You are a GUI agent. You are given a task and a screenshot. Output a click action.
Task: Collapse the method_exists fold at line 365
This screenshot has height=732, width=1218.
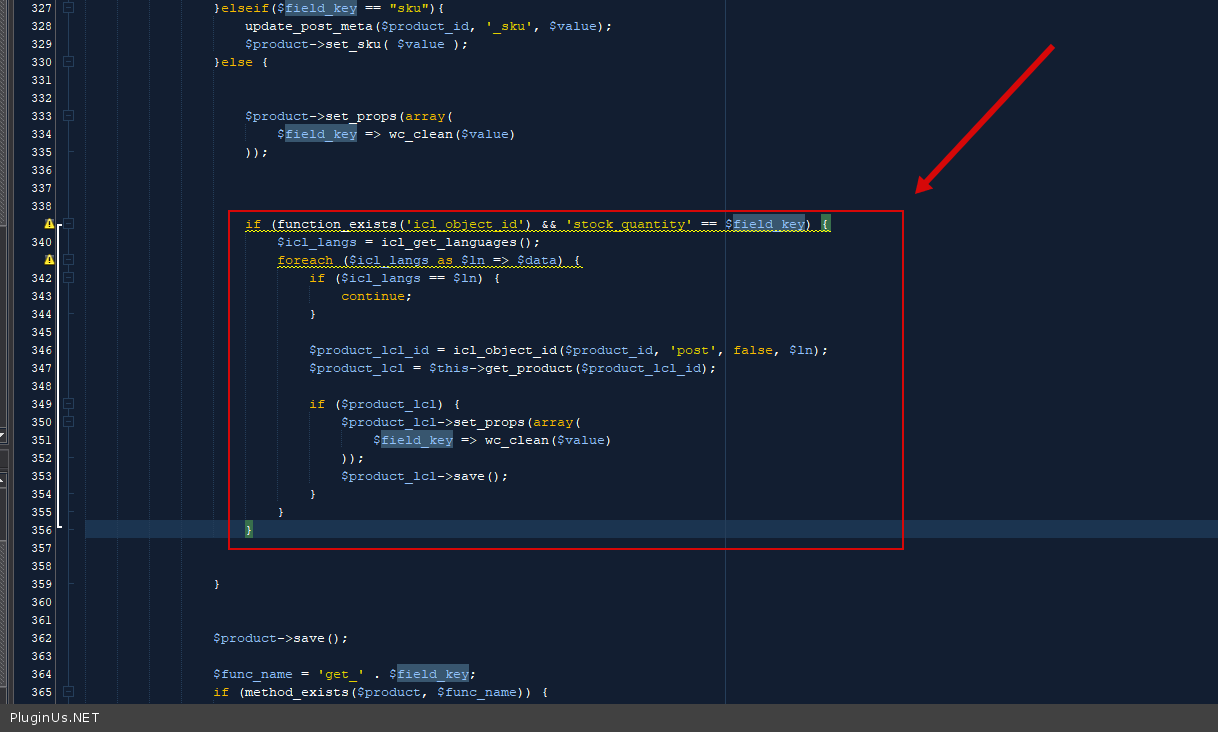click(x=69, y=692)
